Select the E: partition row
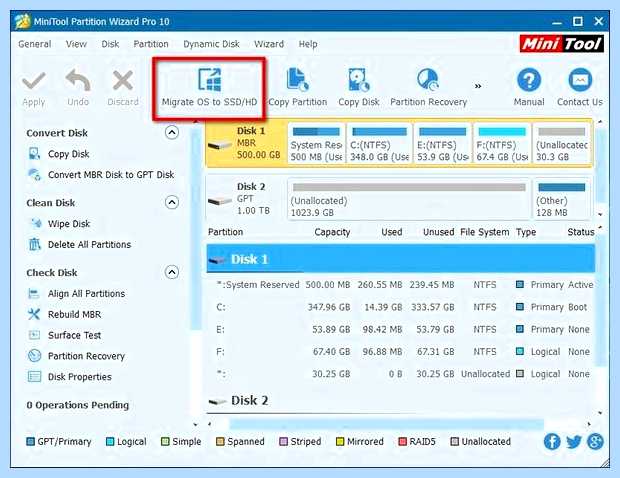Image resolution: width=620 pixels, height=478 pixels. [401, 329]
